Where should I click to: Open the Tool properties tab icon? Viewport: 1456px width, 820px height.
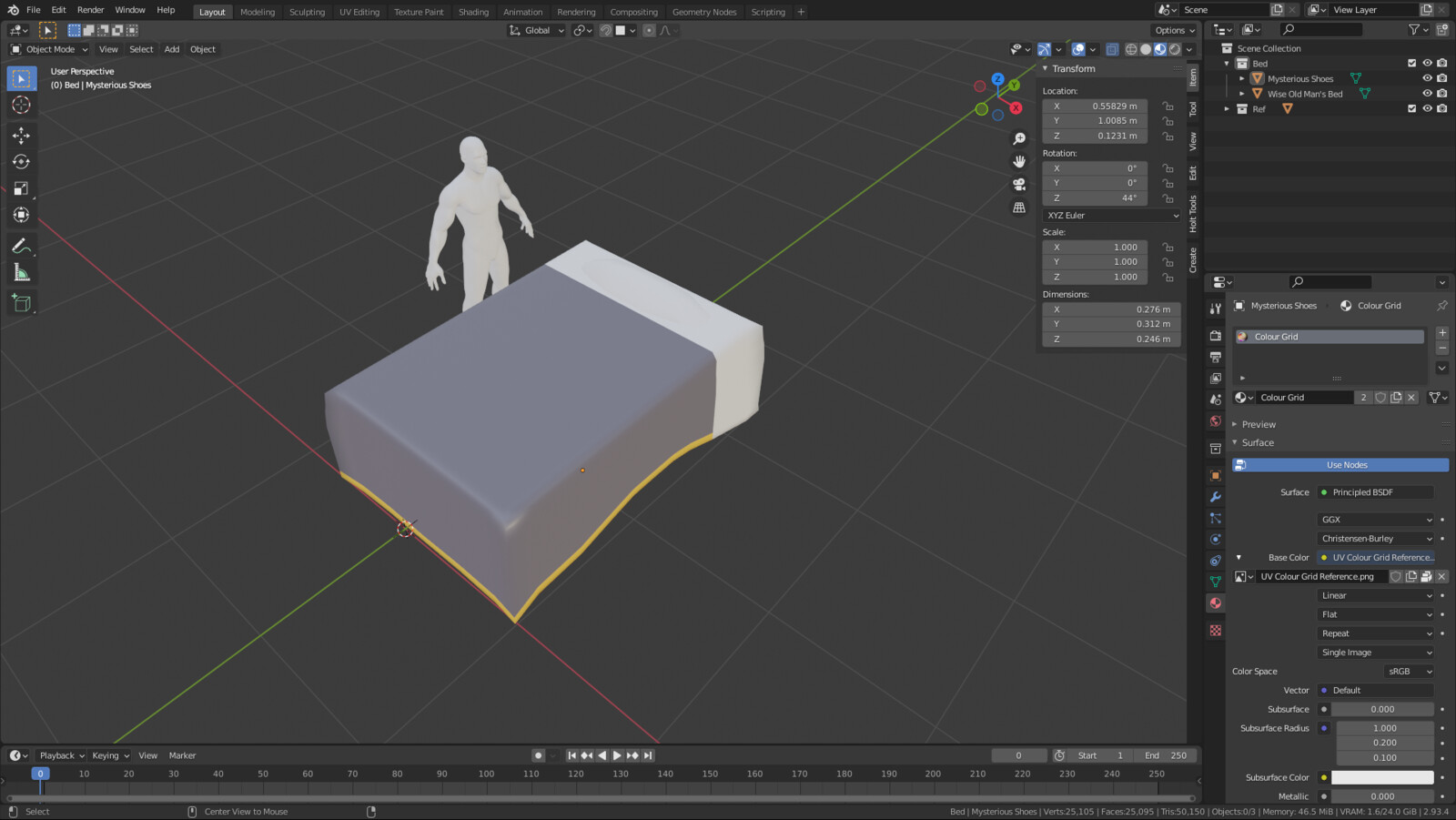point(1216,309)
